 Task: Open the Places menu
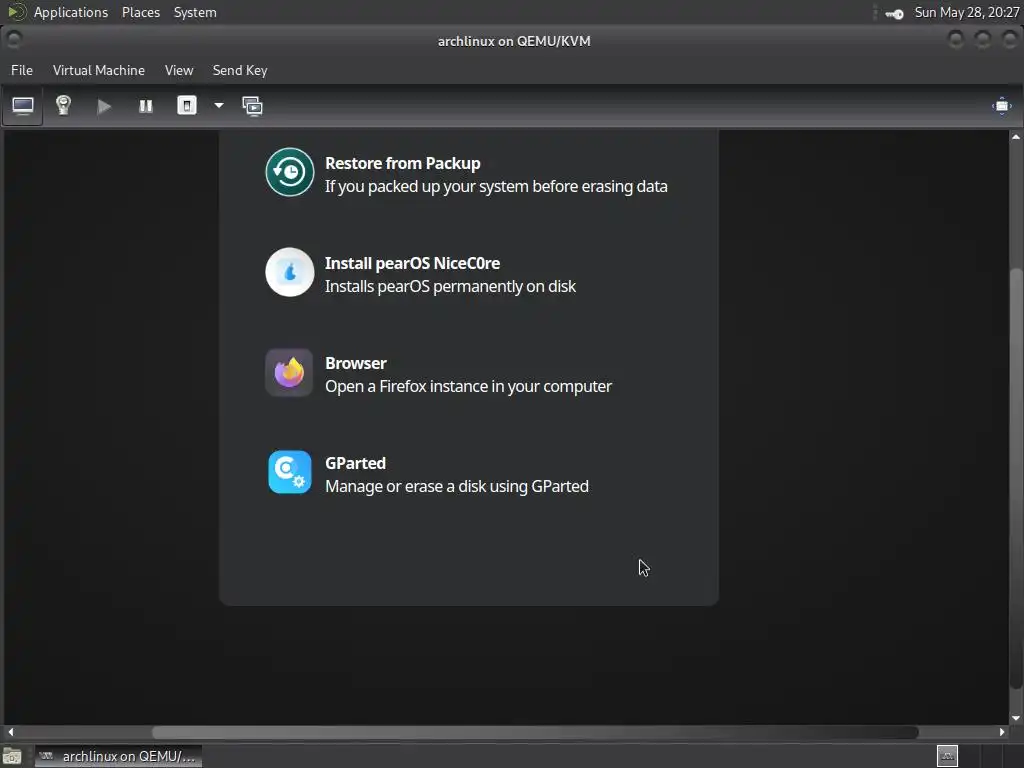click(141, 12)
